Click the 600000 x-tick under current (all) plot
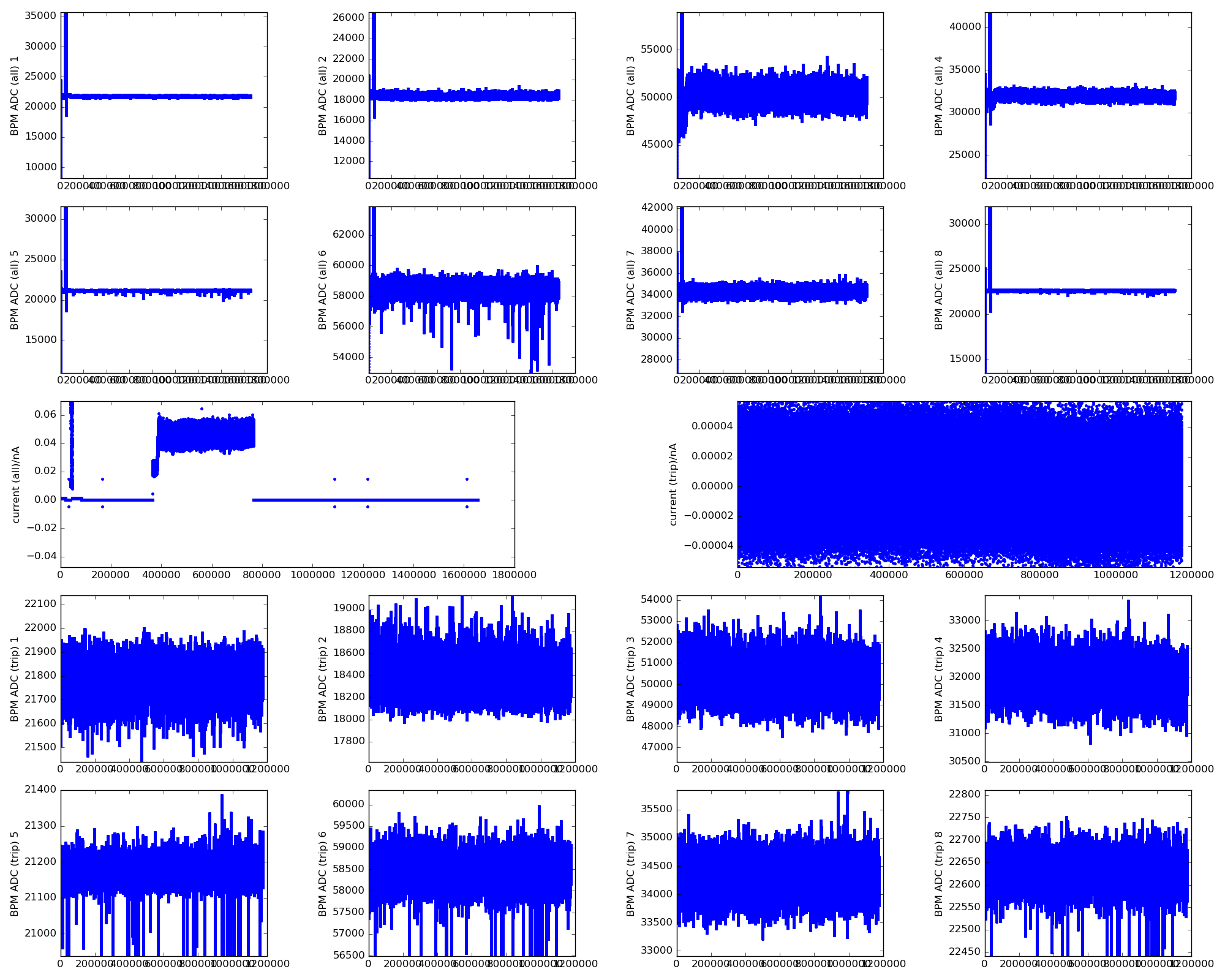 point(212,575)
